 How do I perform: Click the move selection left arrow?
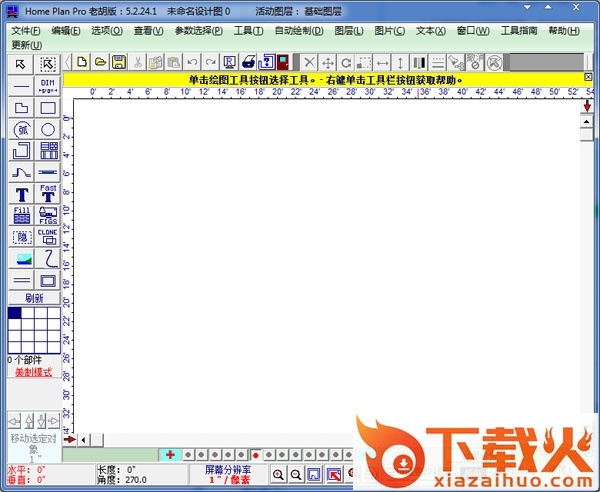tap(14, 421)
